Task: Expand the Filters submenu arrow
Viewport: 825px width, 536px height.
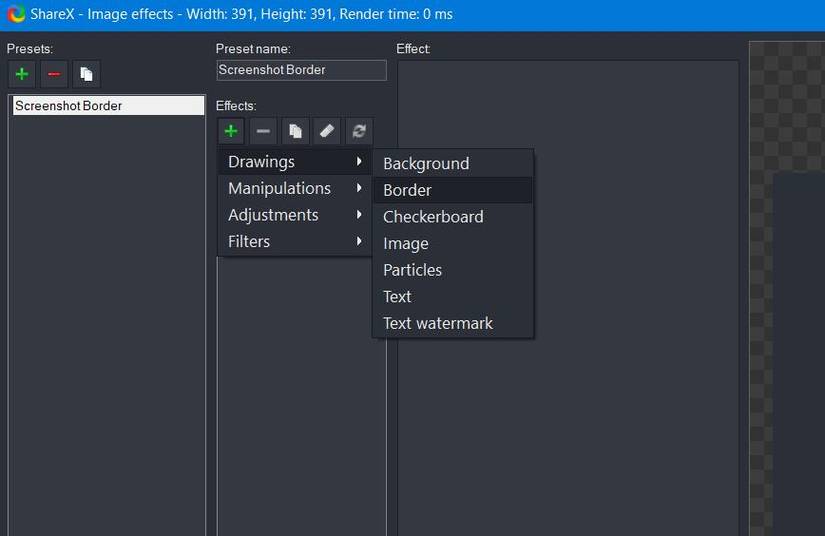Action: 359,241
